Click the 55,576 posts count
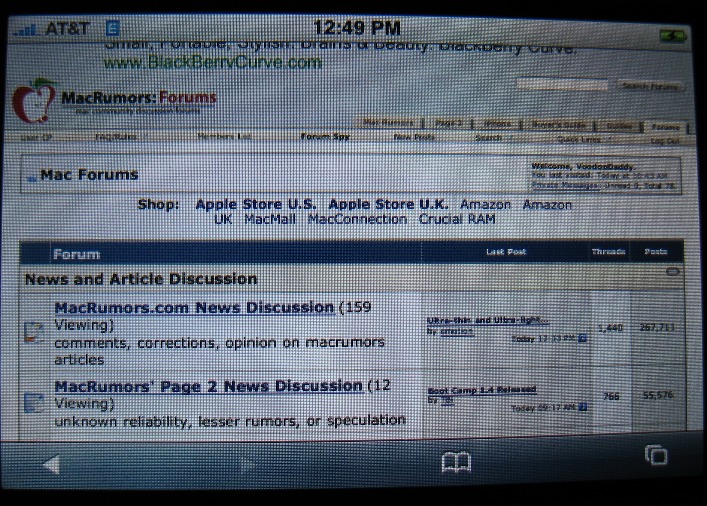Viewport: 707px width, 506px height. 658,396
